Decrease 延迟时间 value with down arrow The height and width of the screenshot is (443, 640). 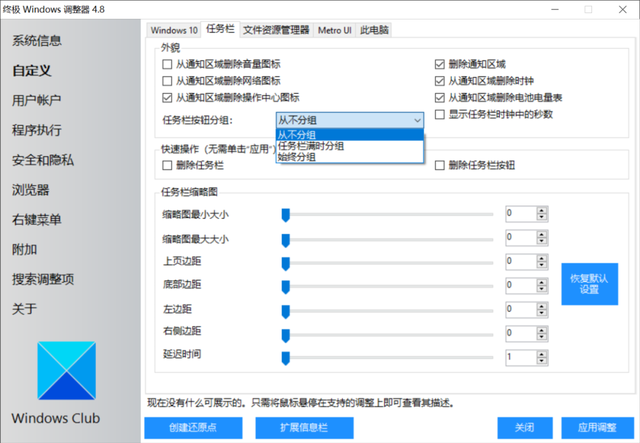pos(542,361)
